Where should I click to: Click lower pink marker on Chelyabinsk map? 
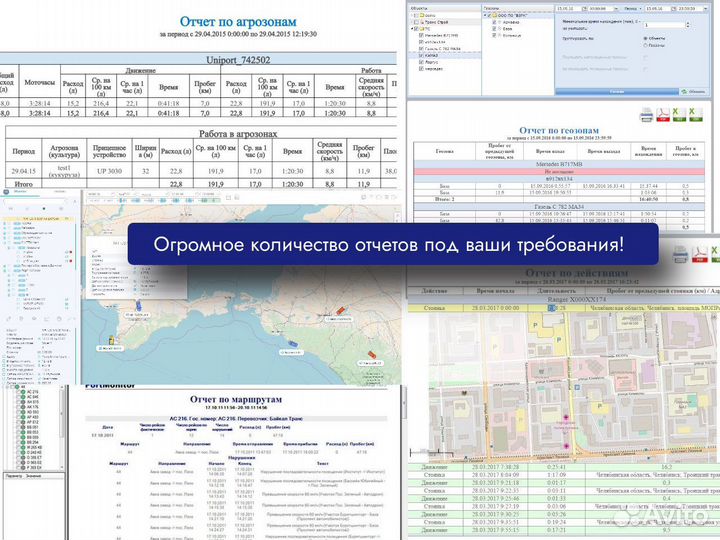[566, 446]
